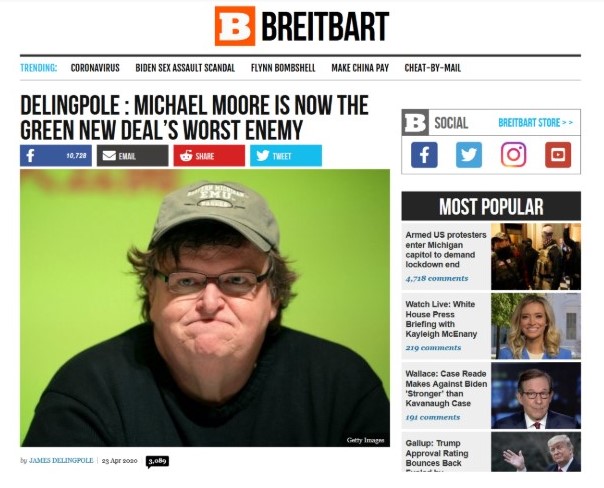Open the Biden Sex Assault Scandal trending topic
604x488 pixels.
185,68
